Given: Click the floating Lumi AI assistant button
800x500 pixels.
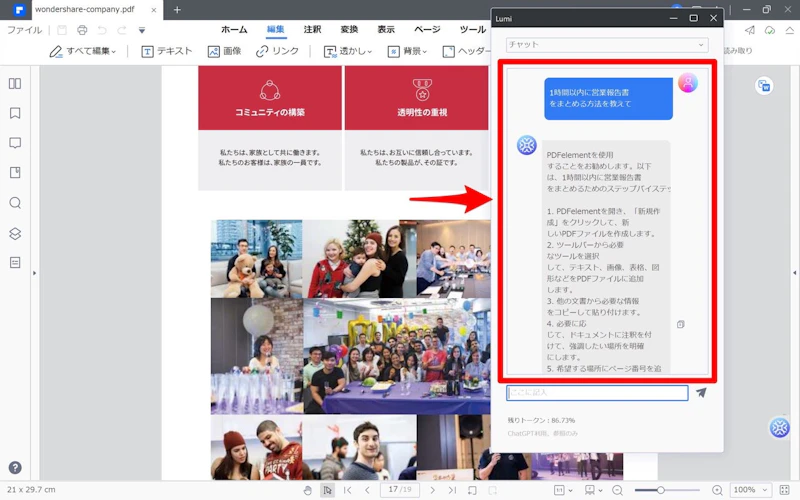Looking at the screenshot, I should (x=779, y=428).
